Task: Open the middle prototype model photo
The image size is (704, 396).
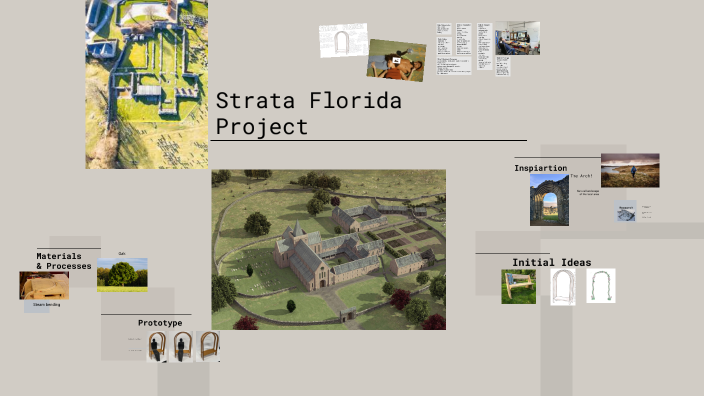Action: pos(181,347)
